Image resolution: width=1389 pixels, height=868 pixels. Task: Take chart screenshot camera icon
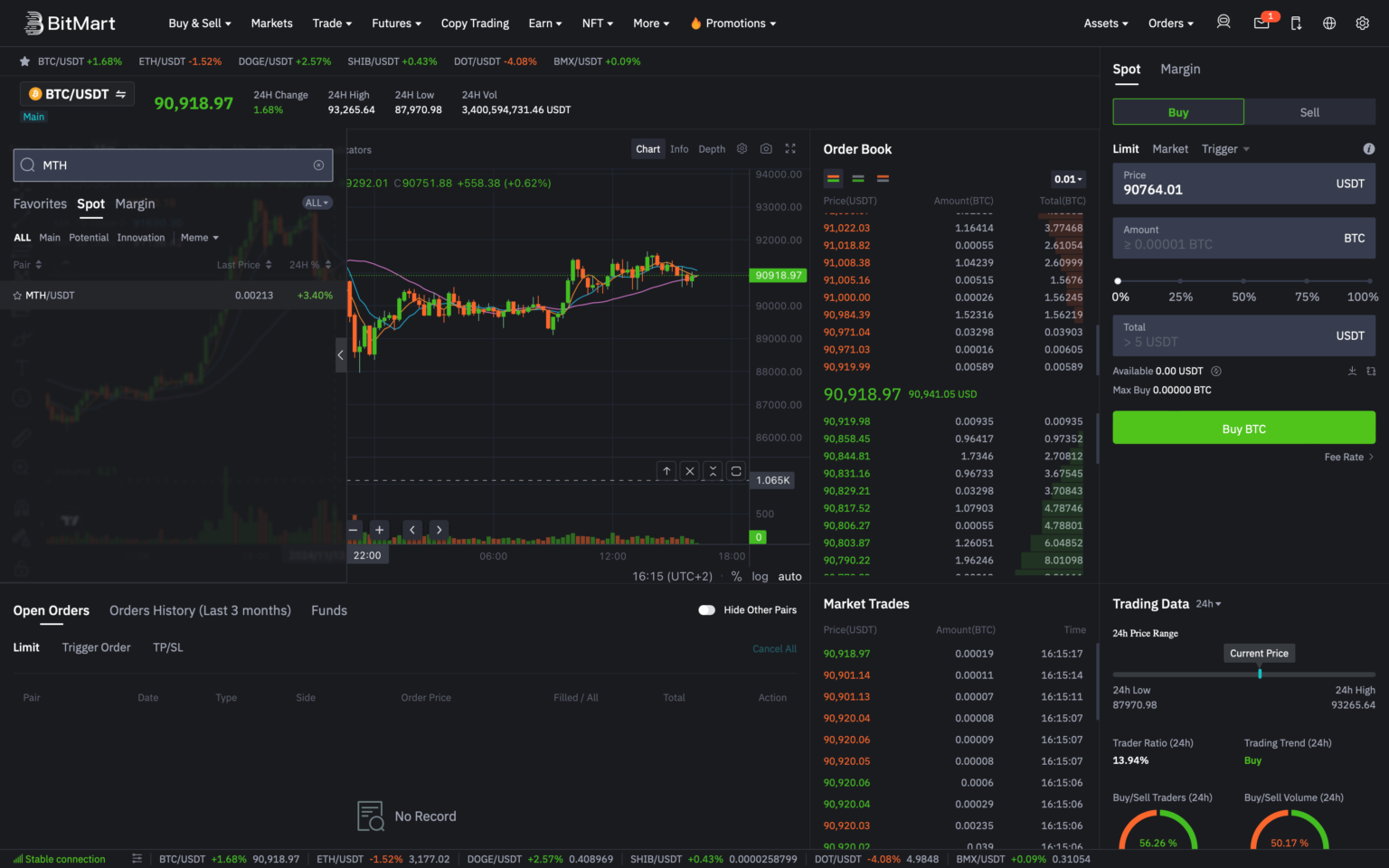coord(766,148)
